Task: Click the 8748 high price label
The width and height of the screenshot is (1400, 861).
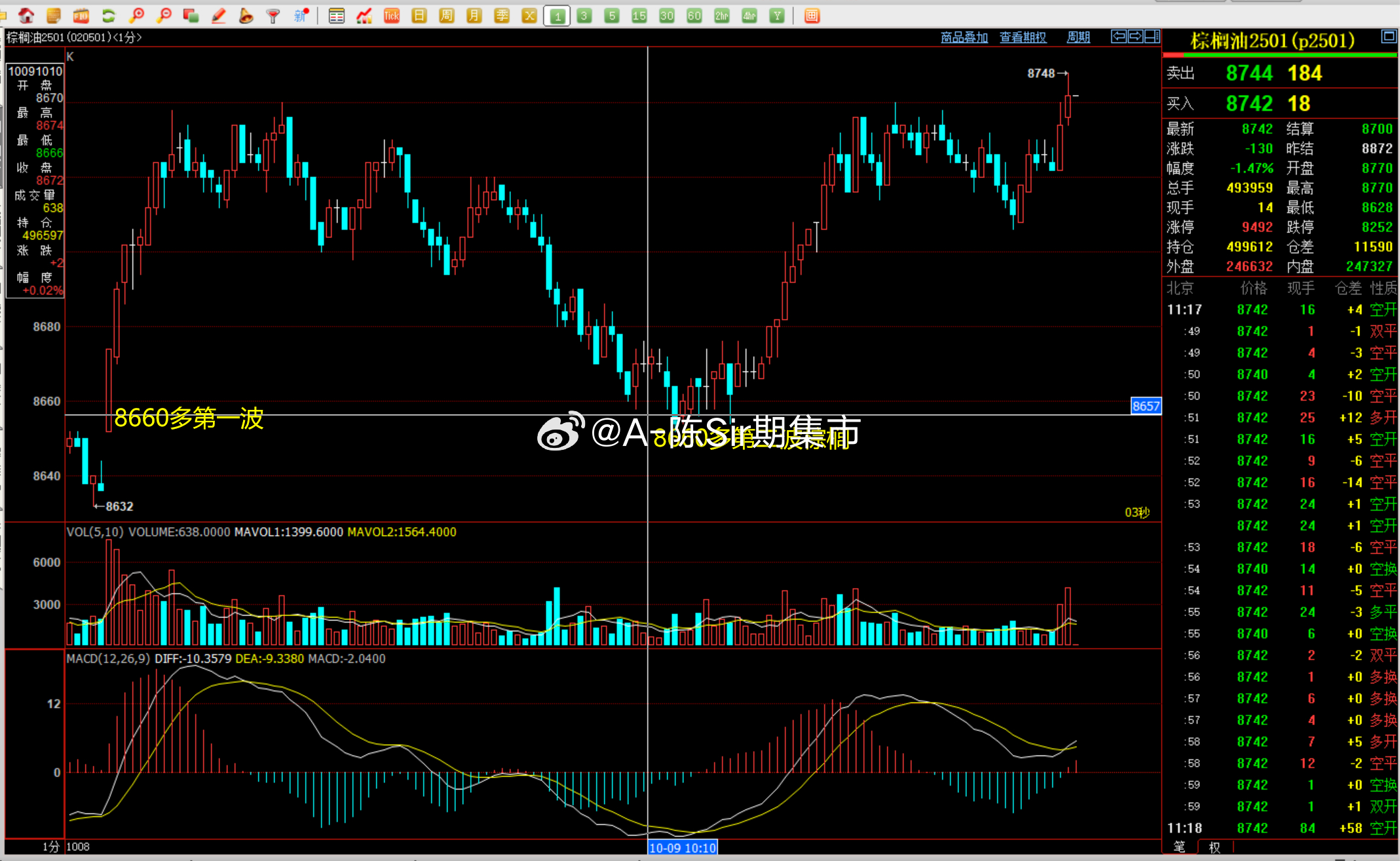Action: click(1041, 73)
